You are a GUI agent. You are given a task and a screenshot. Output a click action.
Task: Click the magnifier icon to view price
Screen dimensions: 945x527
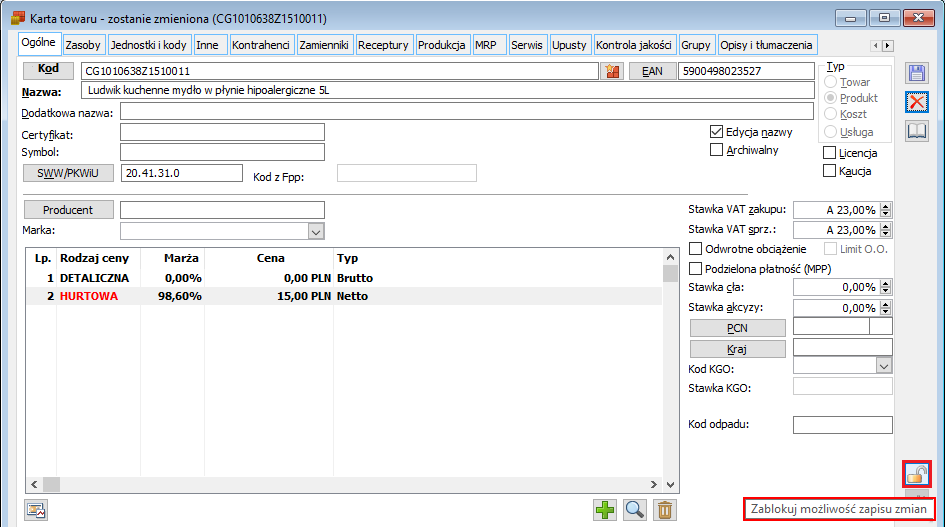(x=635, y=510)
